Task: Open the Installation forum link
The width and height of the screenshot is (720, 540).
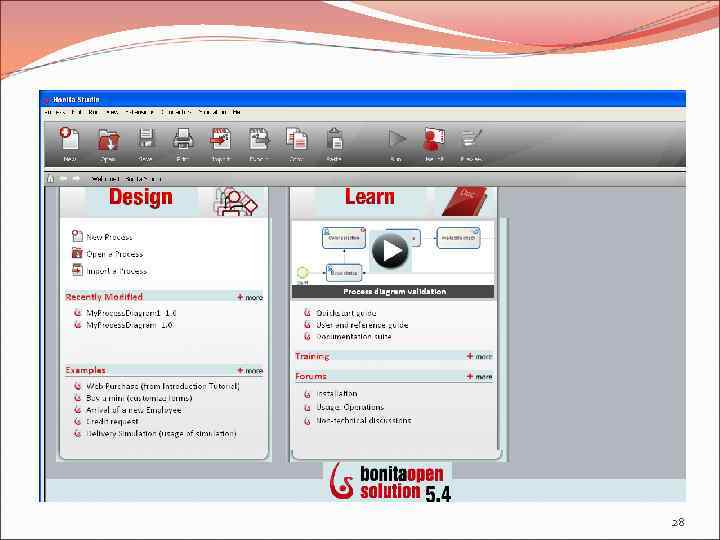Action: tap(337, 394)
